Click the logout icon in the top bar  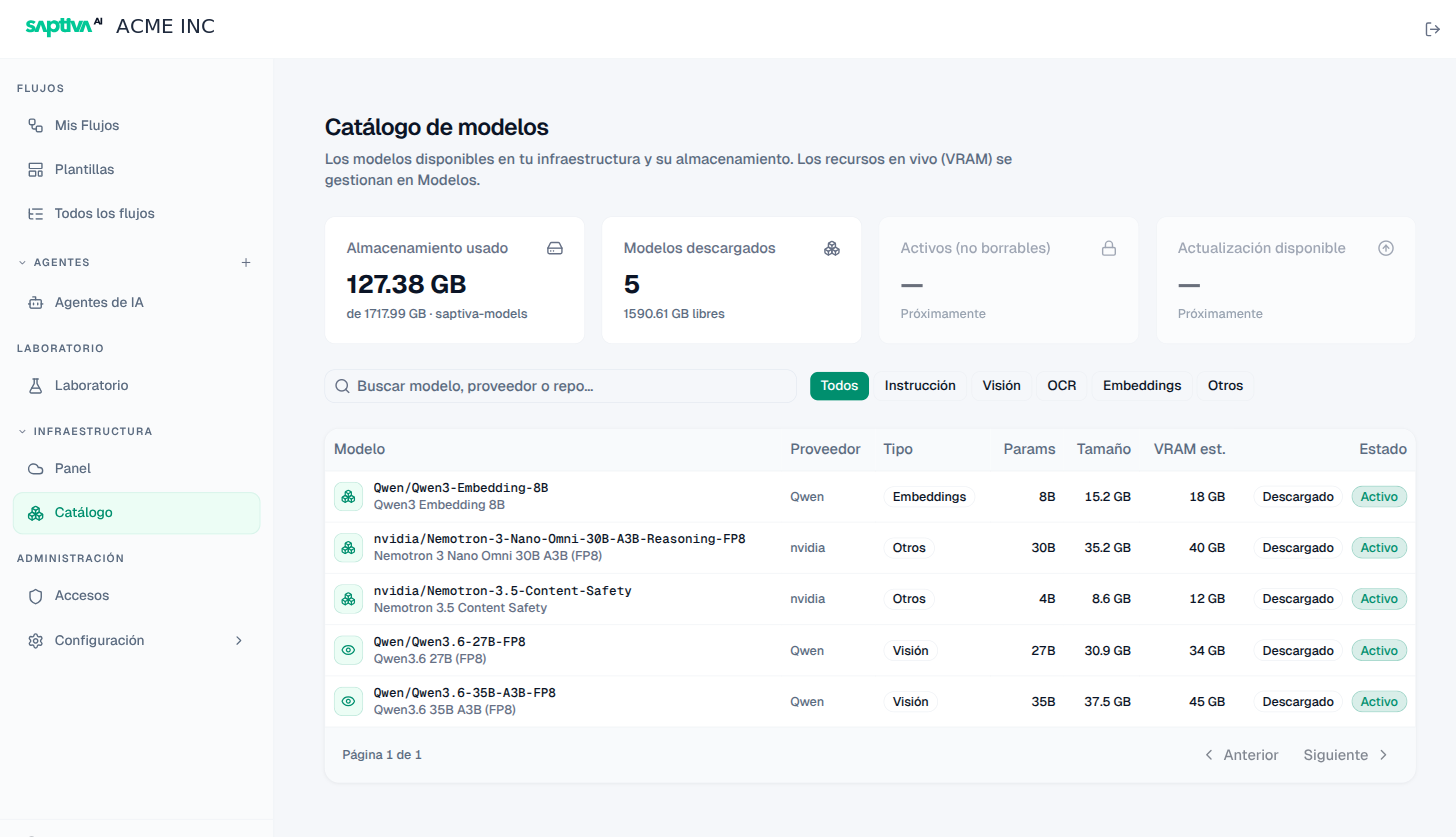(x=1432, y=29)
